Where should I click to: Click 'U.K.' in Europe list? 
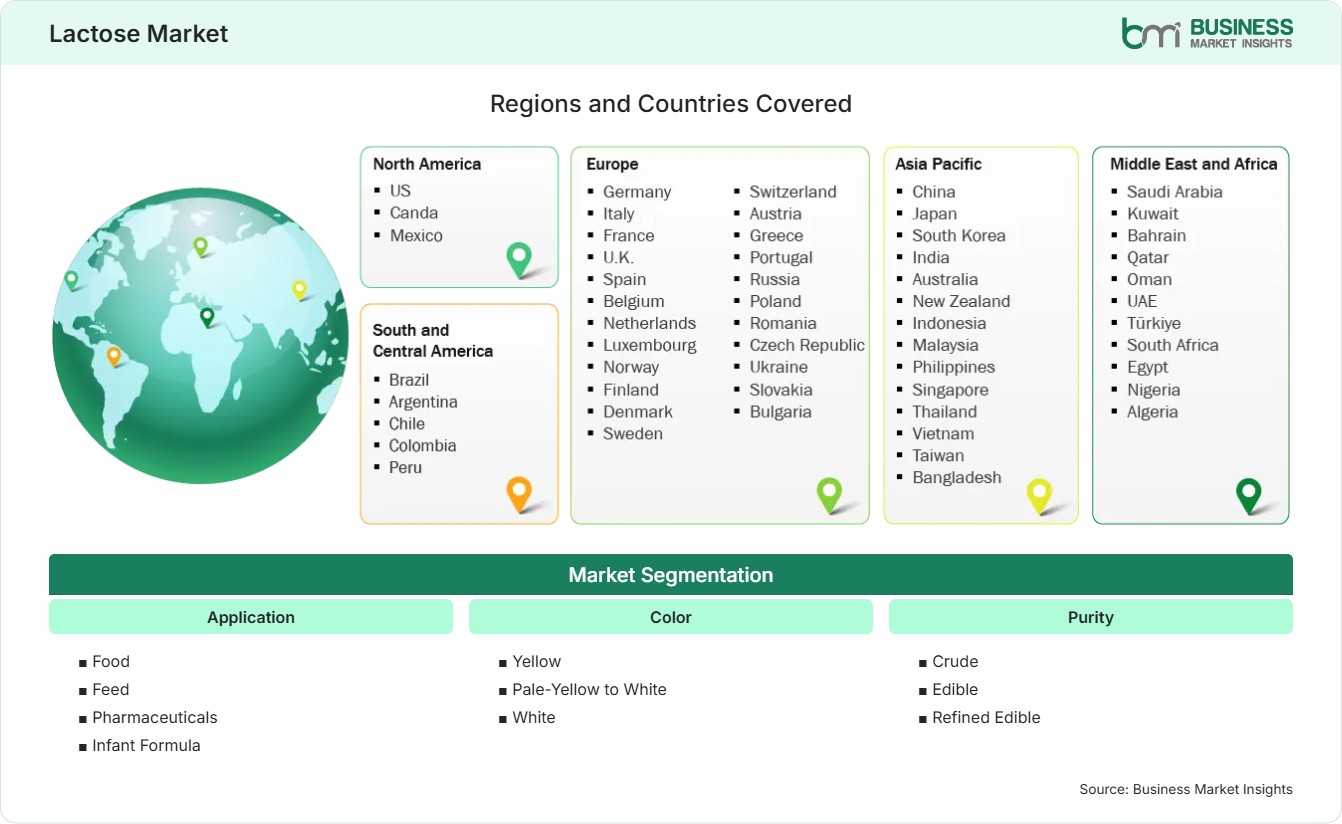[x=618, y=257]
